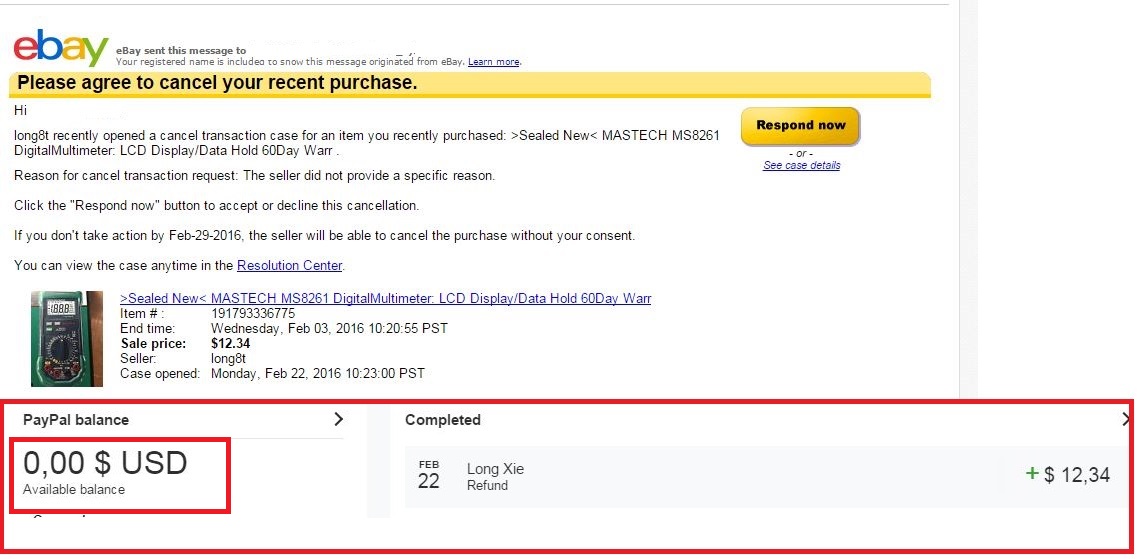Click the multimeter item thumbnail
The width and height of the screenshot is (1137, 559).
click(x=67, y=338)
